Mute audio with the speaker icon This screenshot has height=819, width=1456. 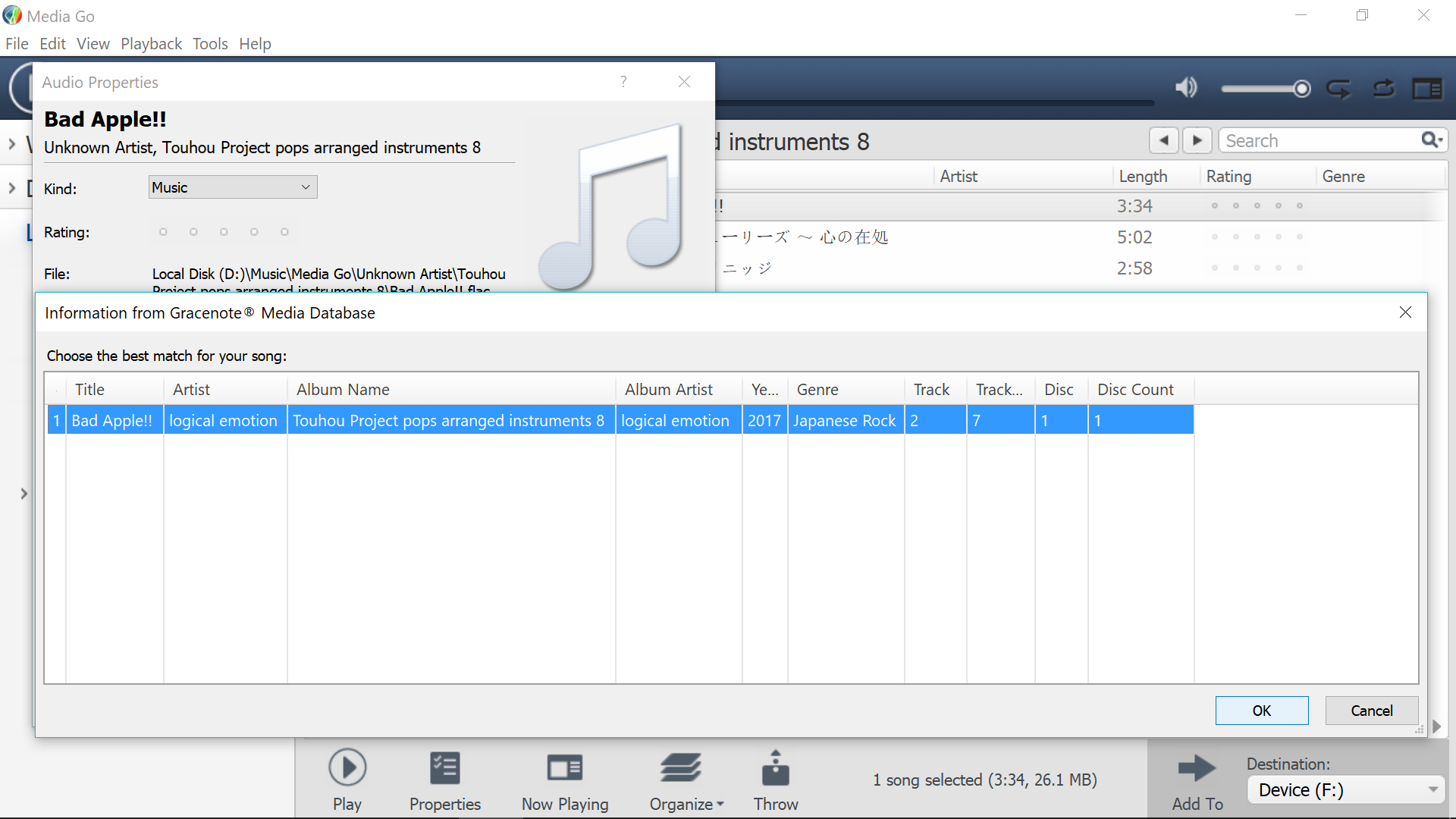coord(1186,88)
